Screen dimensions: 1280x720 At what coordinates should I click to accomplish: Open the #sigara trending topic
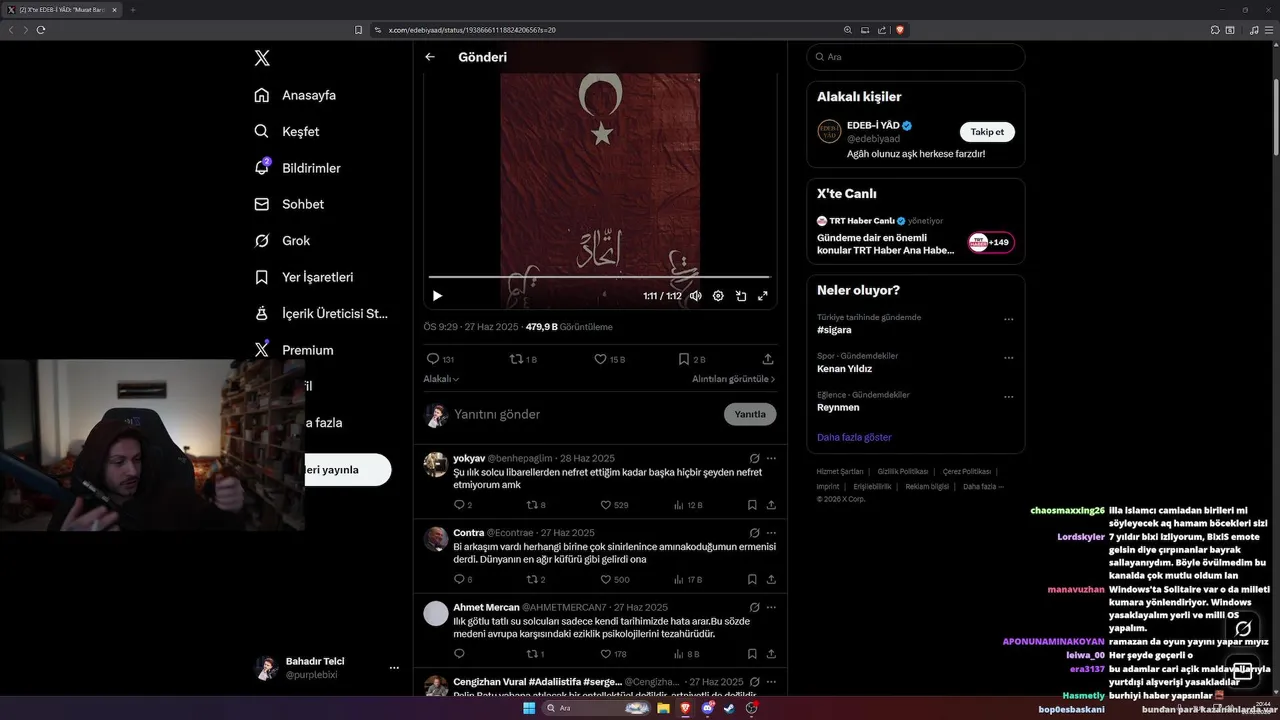(834, 330)
